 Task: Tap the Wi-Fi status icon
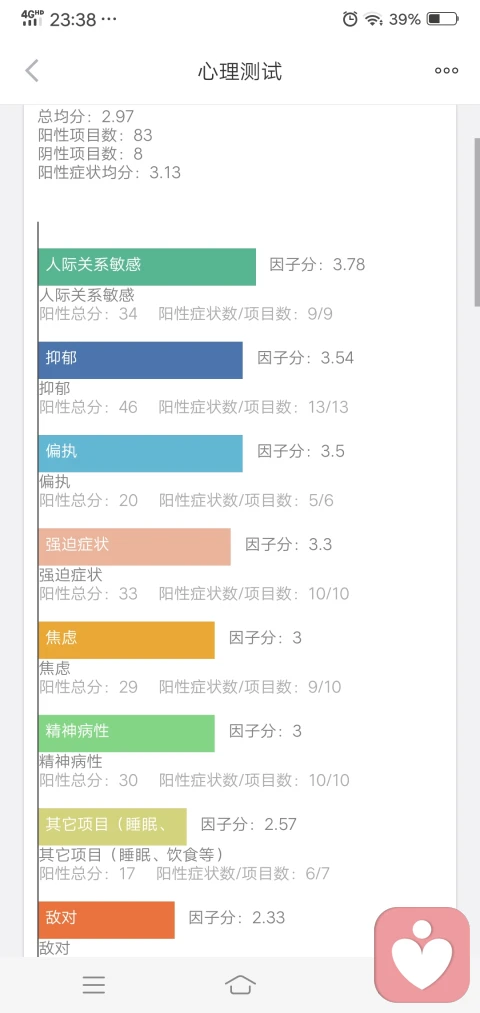373,19
